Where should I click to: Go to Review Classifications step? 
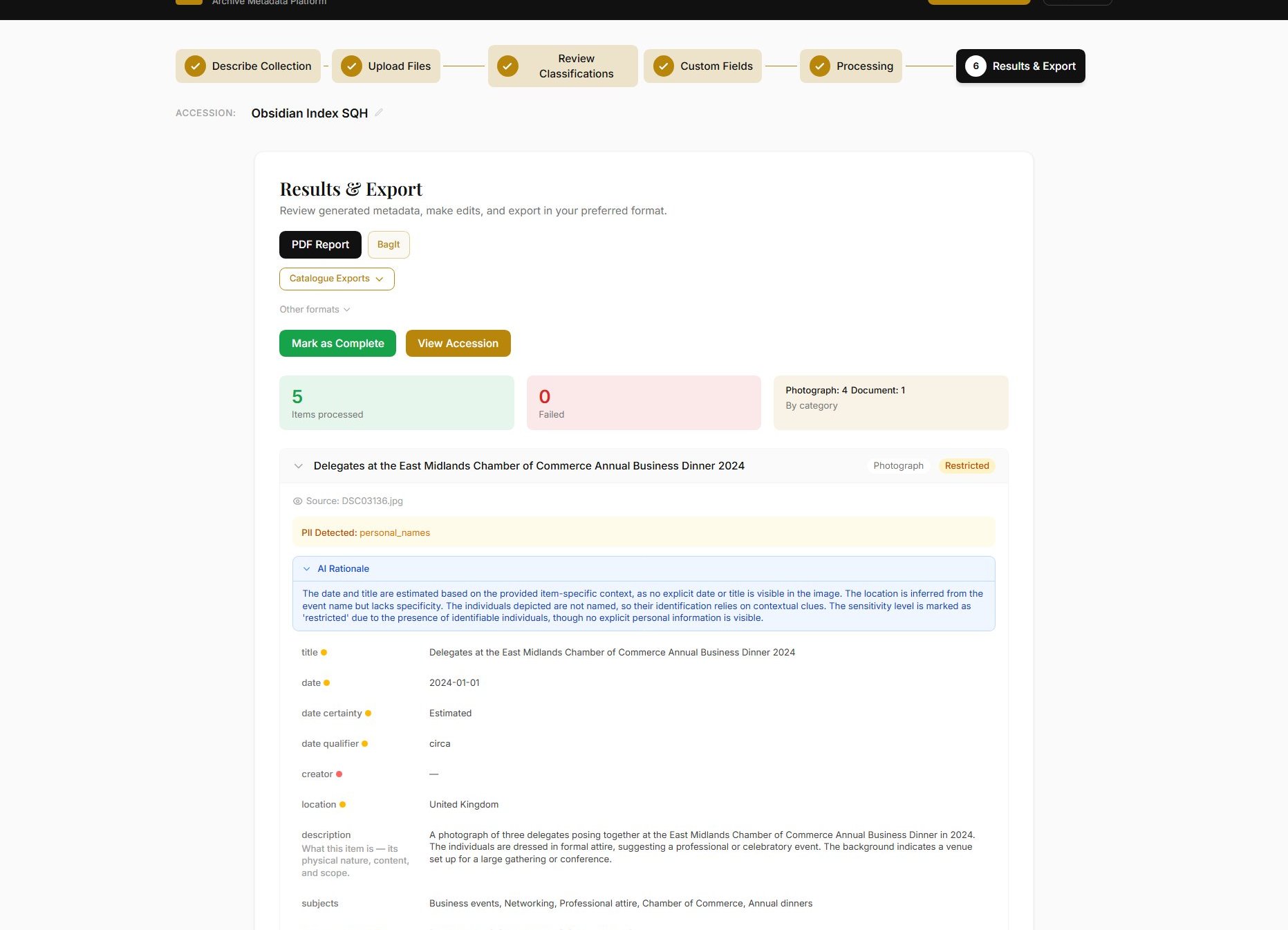click(563, 66)
